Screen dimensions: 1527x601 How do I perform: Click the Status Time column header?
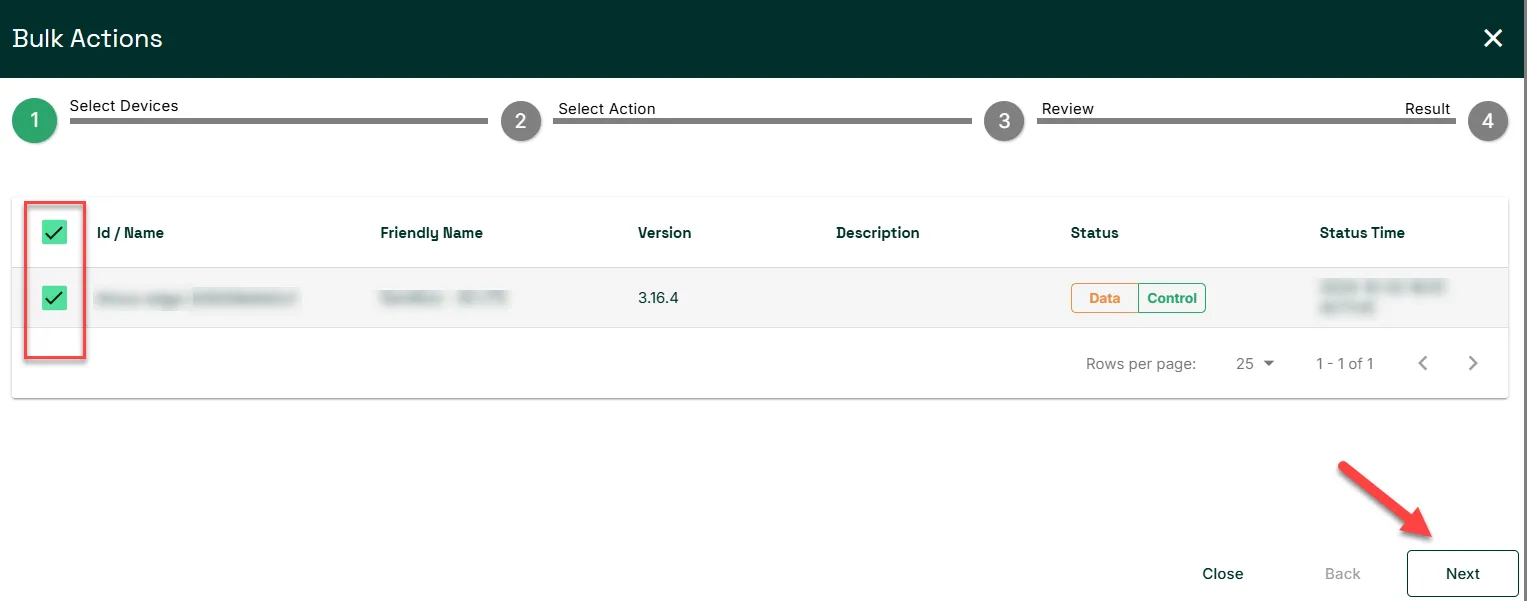1362,233
